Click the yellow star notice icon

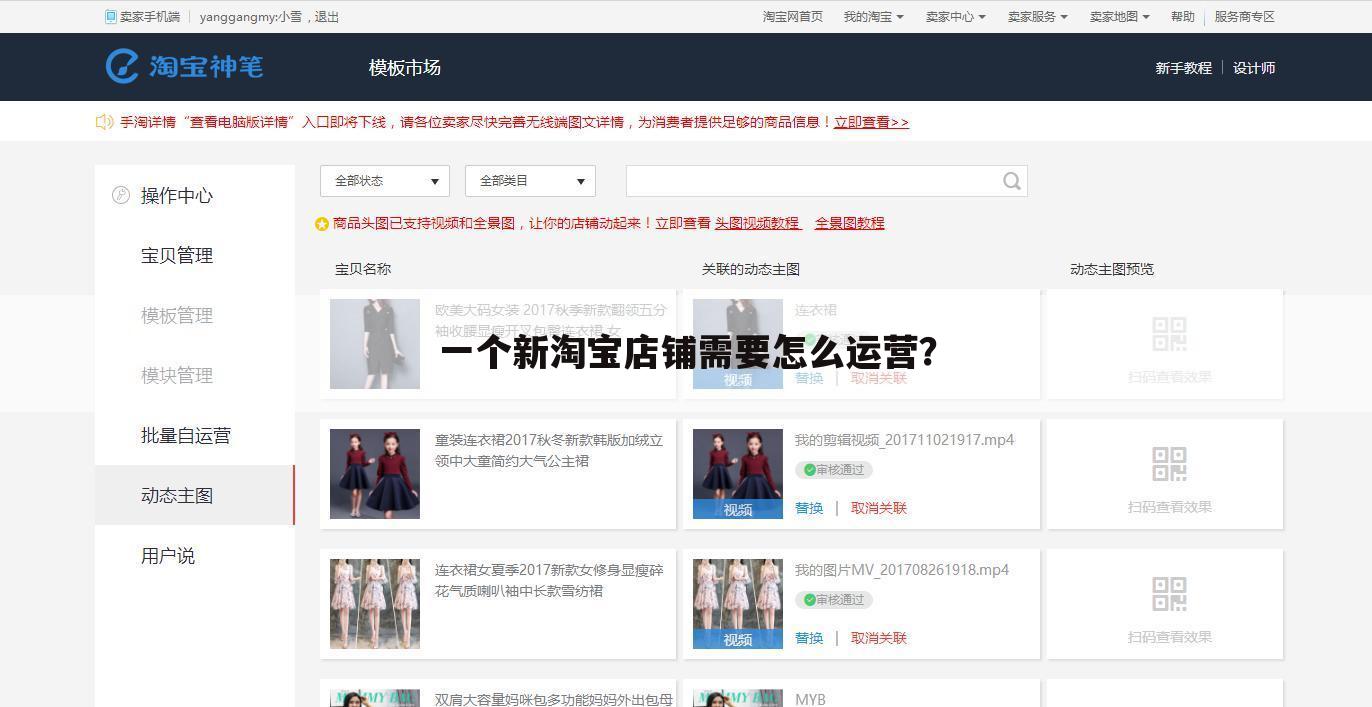(322, 224)
